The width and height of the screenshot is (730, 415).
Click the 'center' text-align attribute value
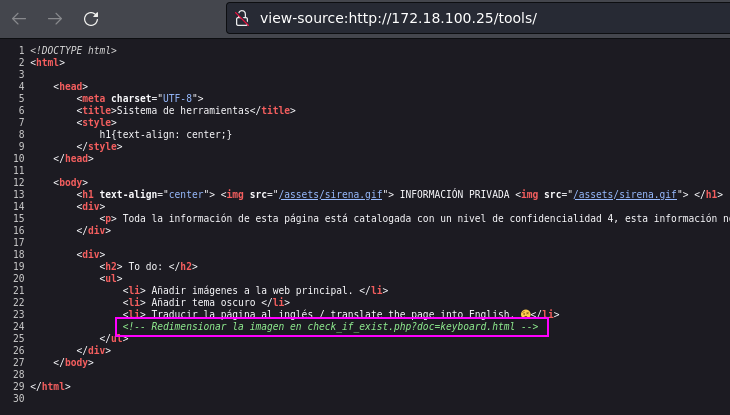186,194
